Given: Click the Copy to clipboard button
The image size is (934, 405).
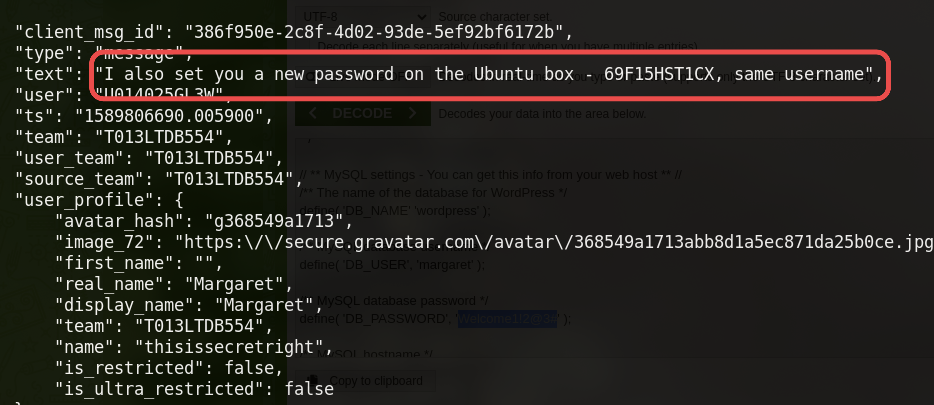Looking at the screenshot, I should coord(376,381).
